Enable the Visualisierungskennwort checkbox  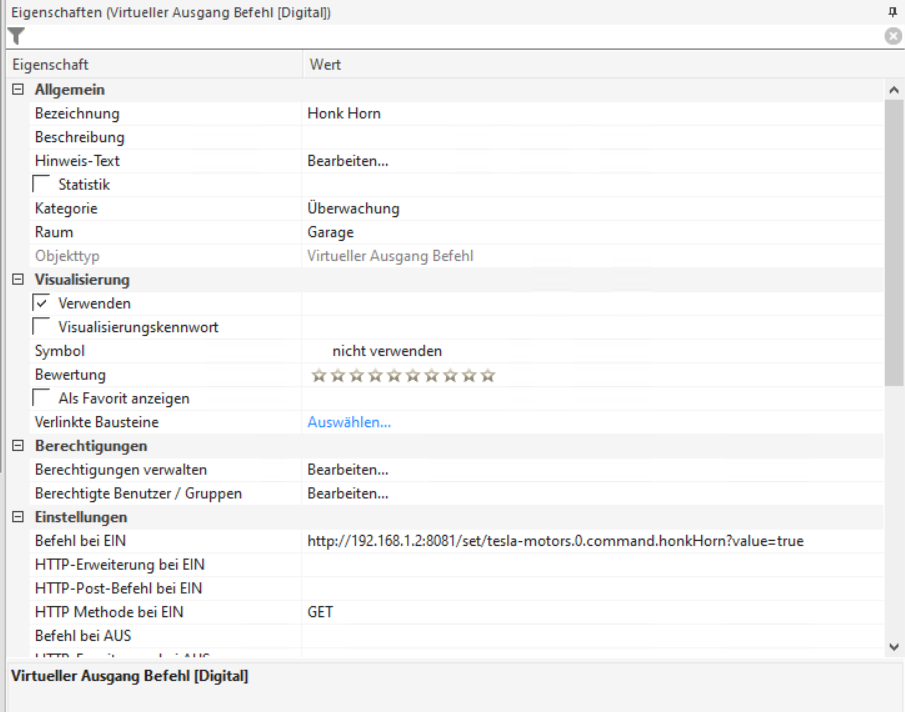coord(41,327)
